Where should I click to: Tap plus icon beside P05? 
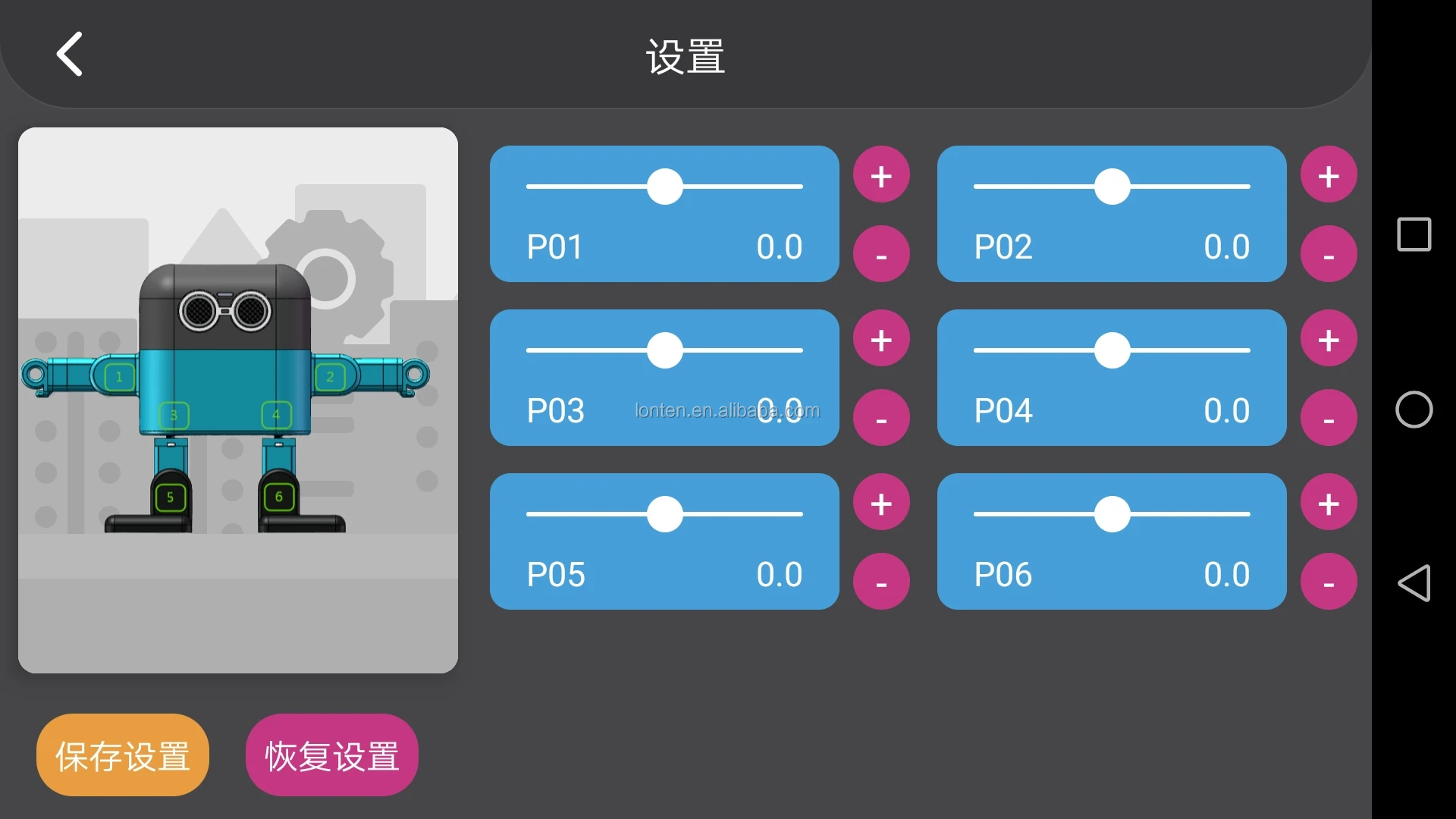(x=881, y=504)
